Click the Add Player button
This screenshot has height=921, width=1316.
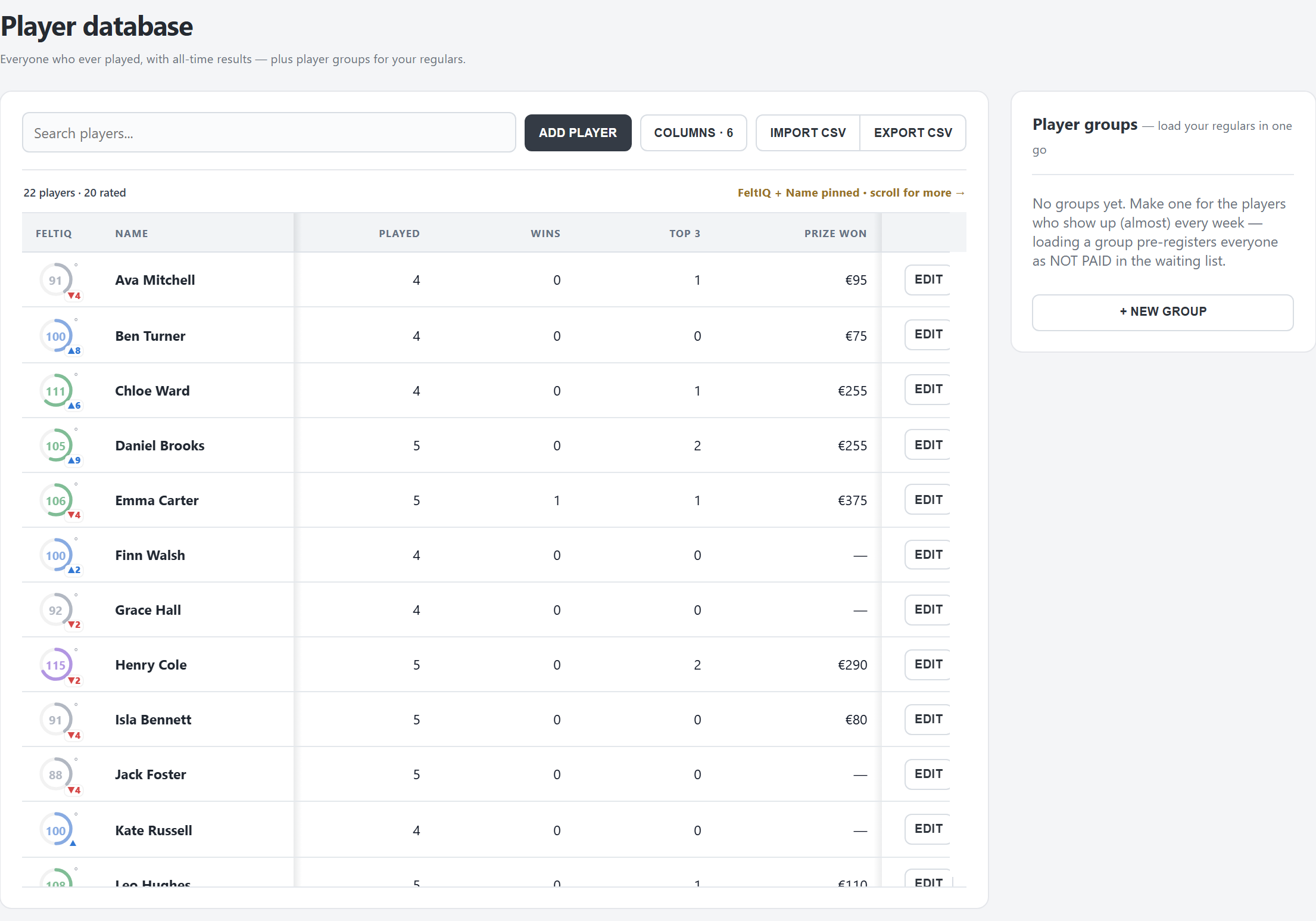click(578, 133)
